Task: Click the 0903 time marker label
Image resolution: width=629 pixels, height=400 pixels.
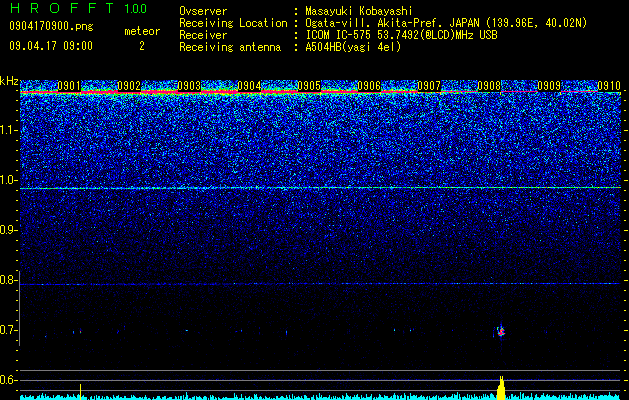Action: (x=189, y=85)
